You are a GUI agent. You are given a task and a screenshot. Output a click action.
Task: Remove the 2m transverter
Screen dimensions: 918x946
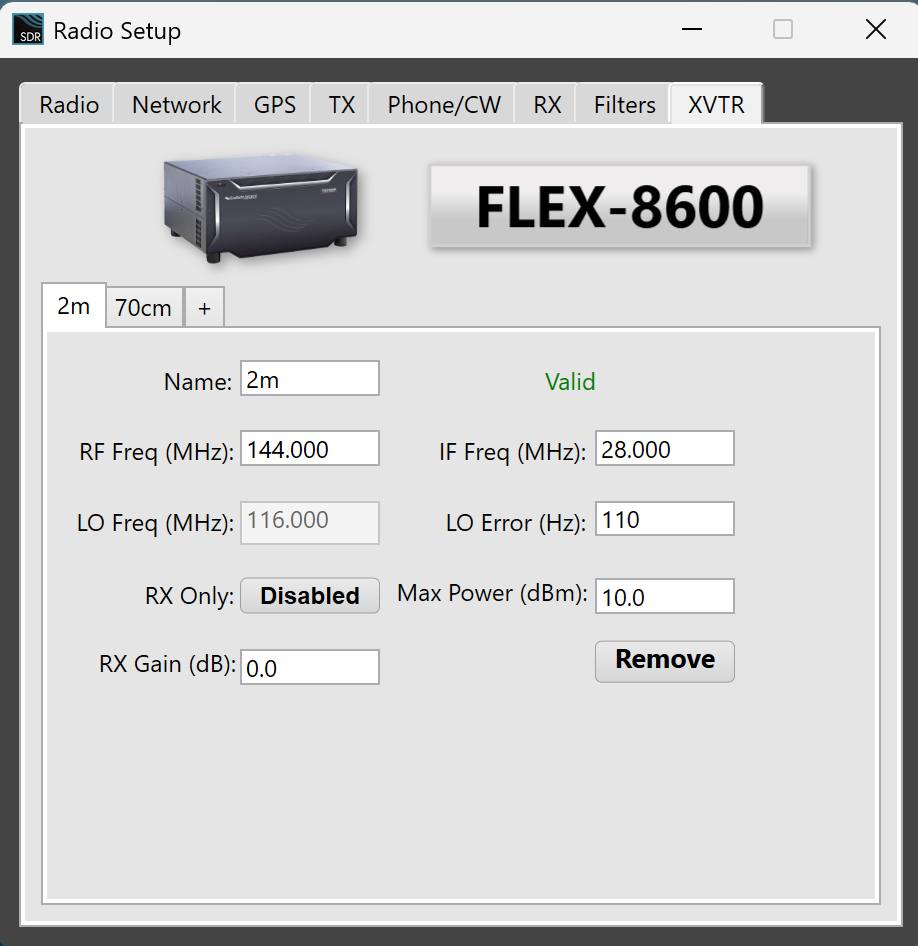click(665, 661)
